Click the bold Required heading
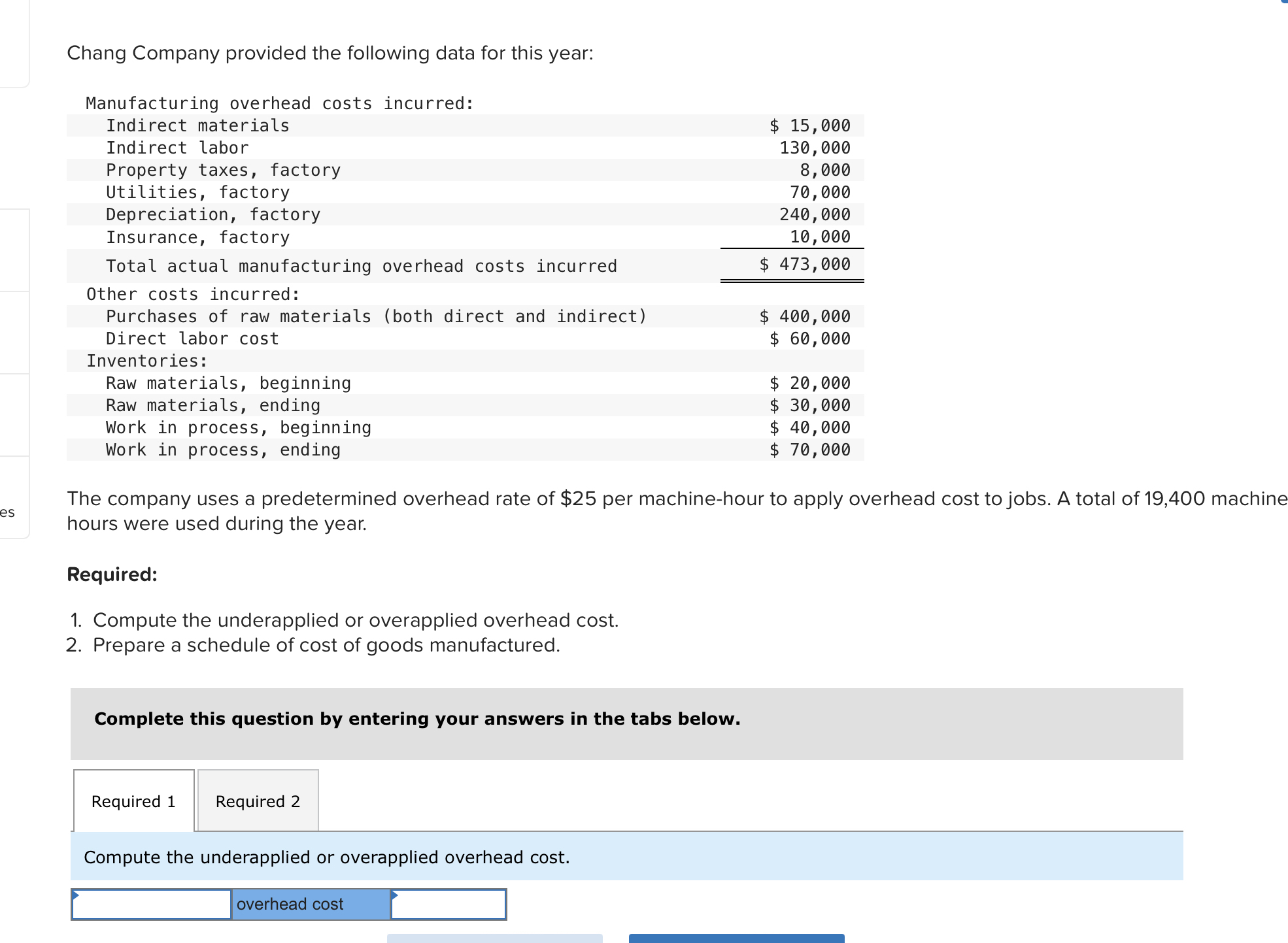The image size is (1288, 943). [x=112, y=574]
